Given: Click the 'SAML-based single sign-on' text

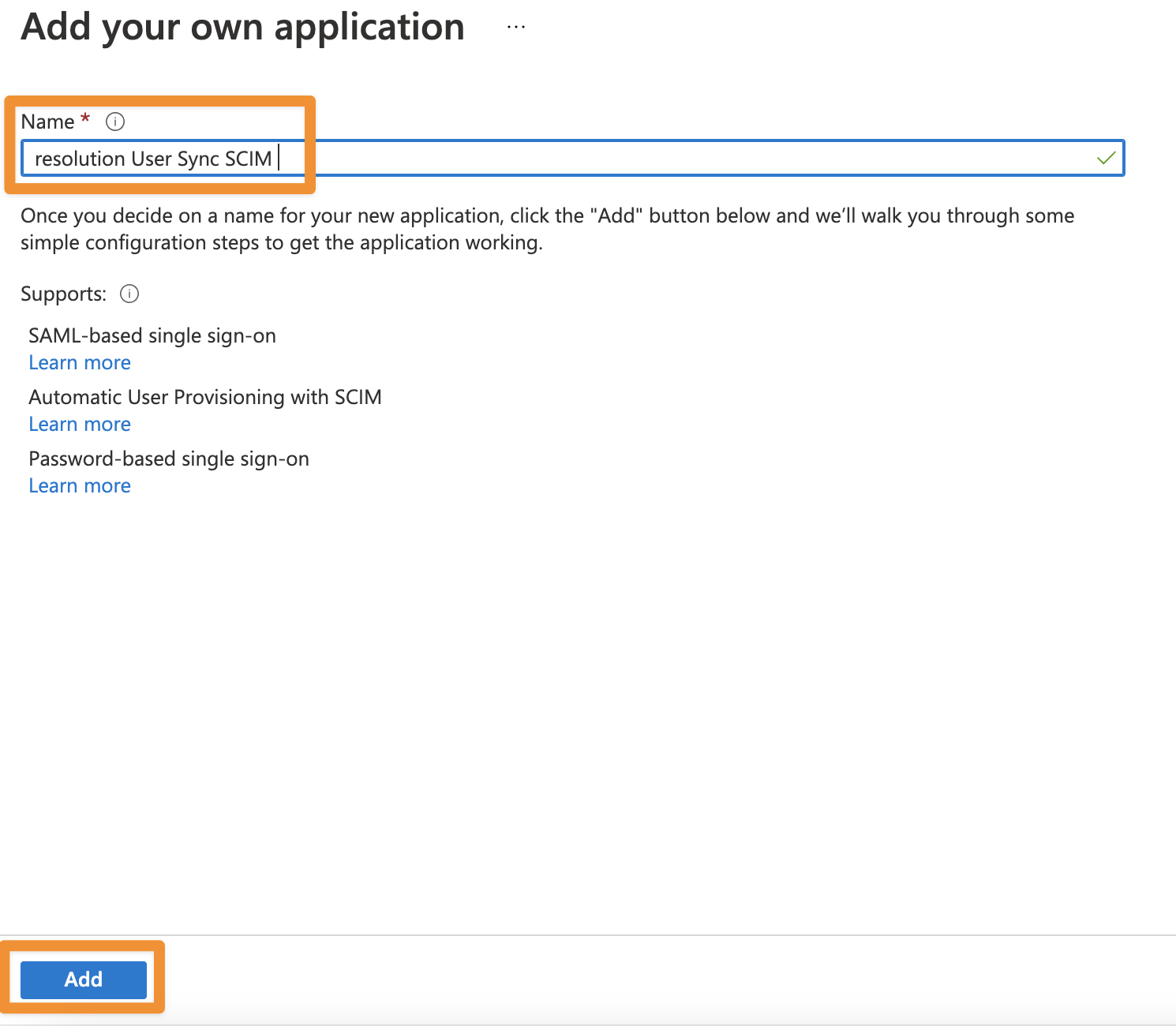Looking at the screenshot, I should 152,336.
